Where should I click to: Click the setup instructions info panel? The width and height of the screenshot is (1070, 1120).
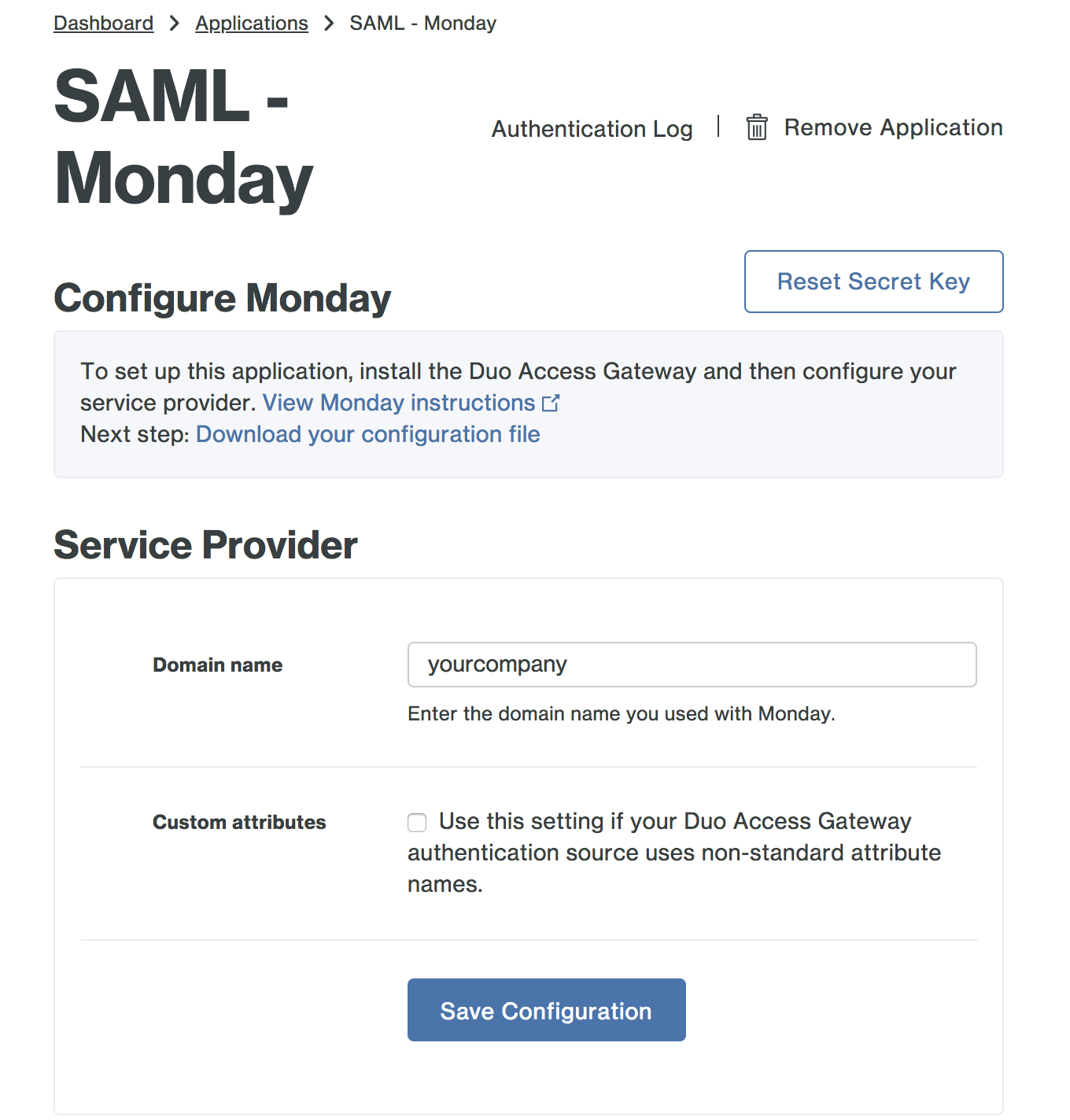pyautogui.click(x=527, y=403)
